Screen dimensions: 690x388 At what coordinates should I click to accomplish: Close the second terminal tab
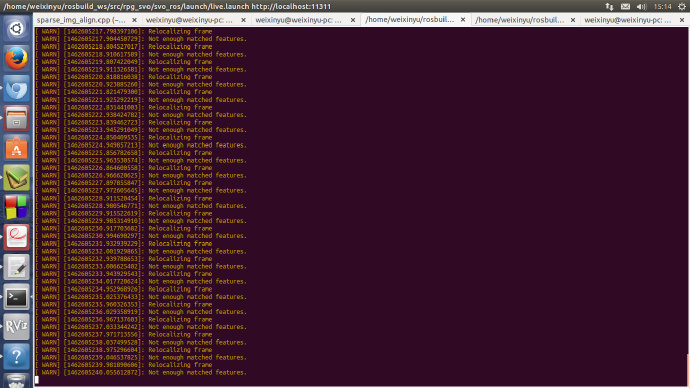click(243, 20)
